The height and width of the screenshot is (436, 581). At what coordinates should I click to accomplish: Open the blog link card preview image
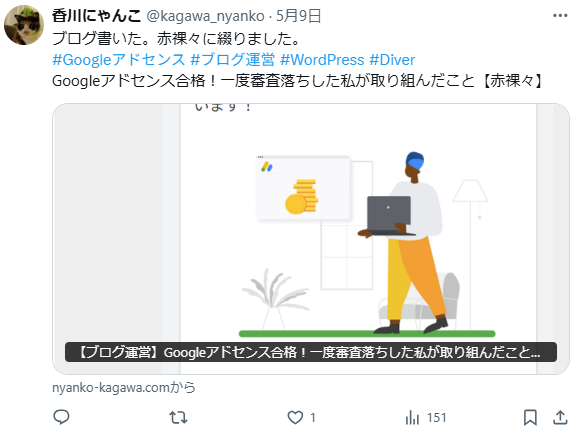click(x=311, y=239)
